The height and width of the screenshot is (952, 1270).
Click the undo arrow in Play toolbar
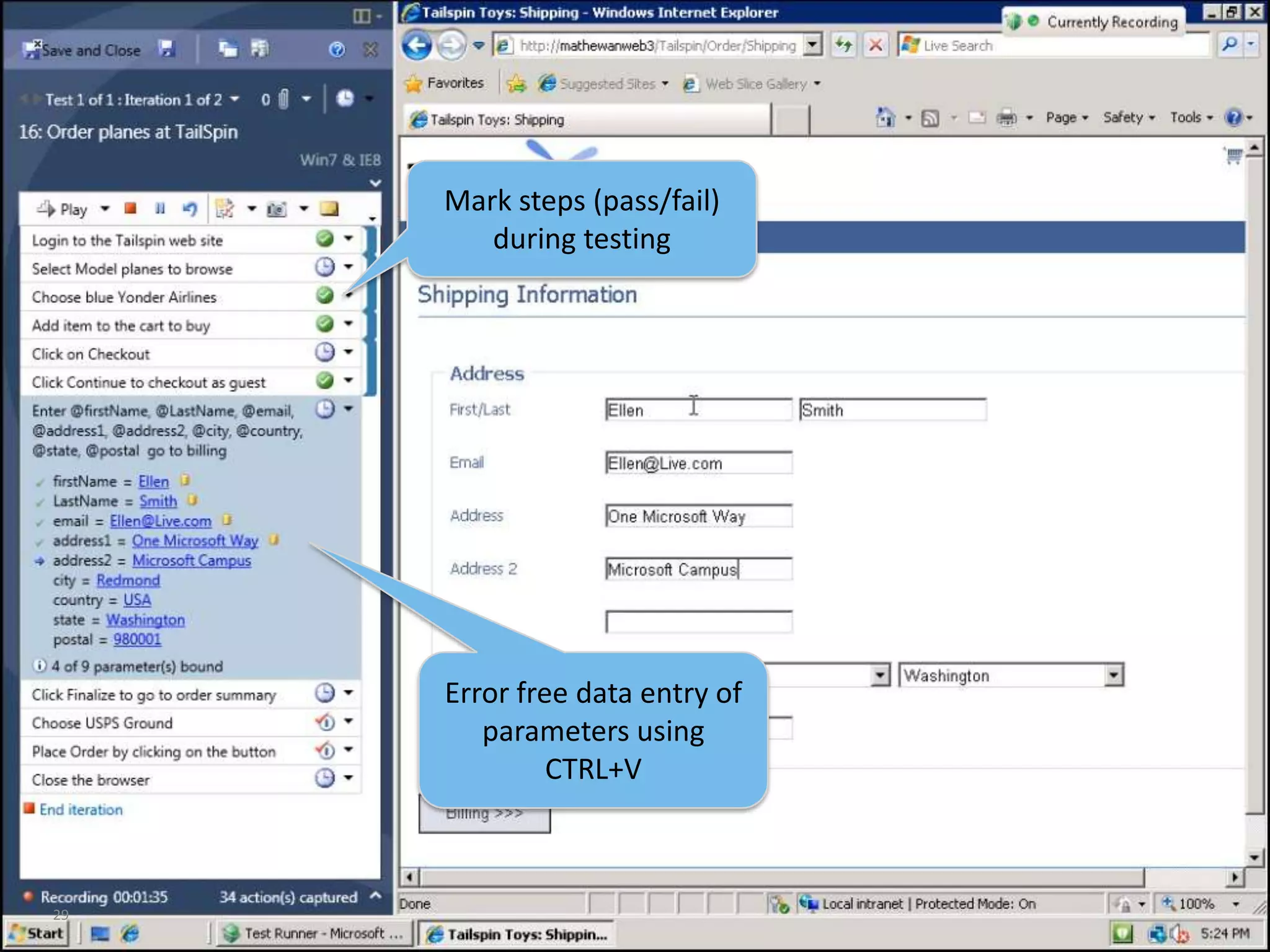[x=190, y=209]
